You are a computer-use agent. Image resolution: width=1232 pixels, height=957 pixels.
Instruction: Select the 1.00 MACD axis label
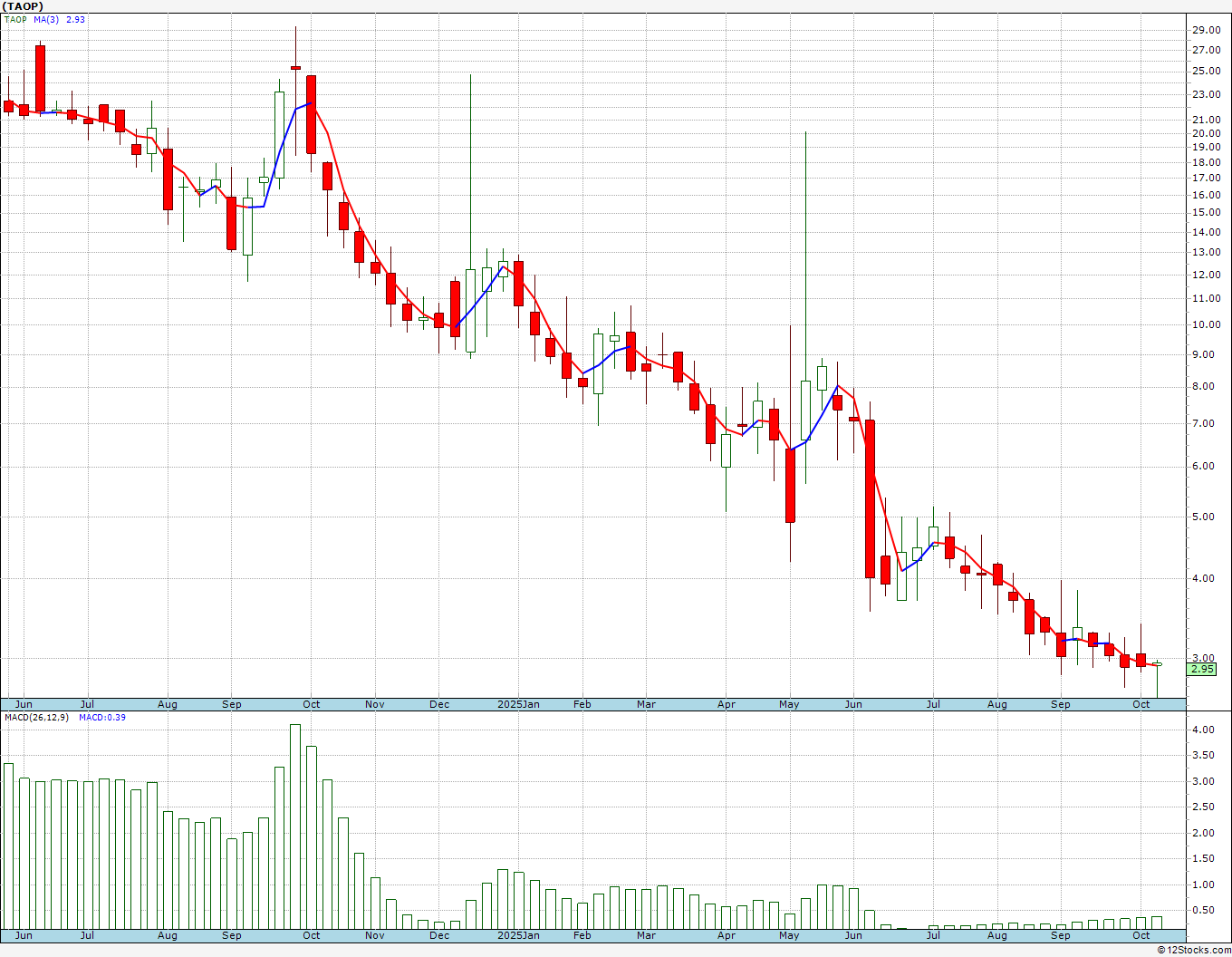(x=1203, y=884)
